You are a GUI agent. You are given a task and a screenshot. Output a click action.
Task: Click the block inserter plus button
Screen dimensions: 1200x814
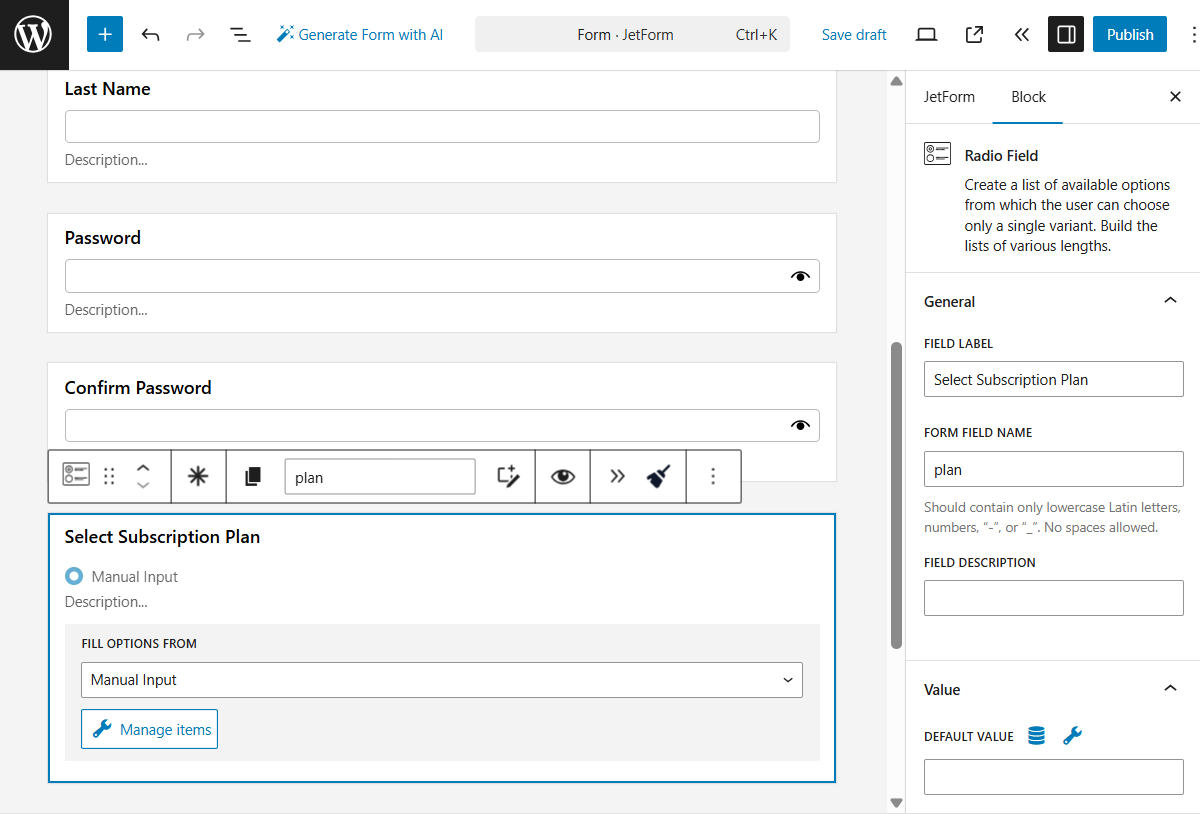point(105,35)
